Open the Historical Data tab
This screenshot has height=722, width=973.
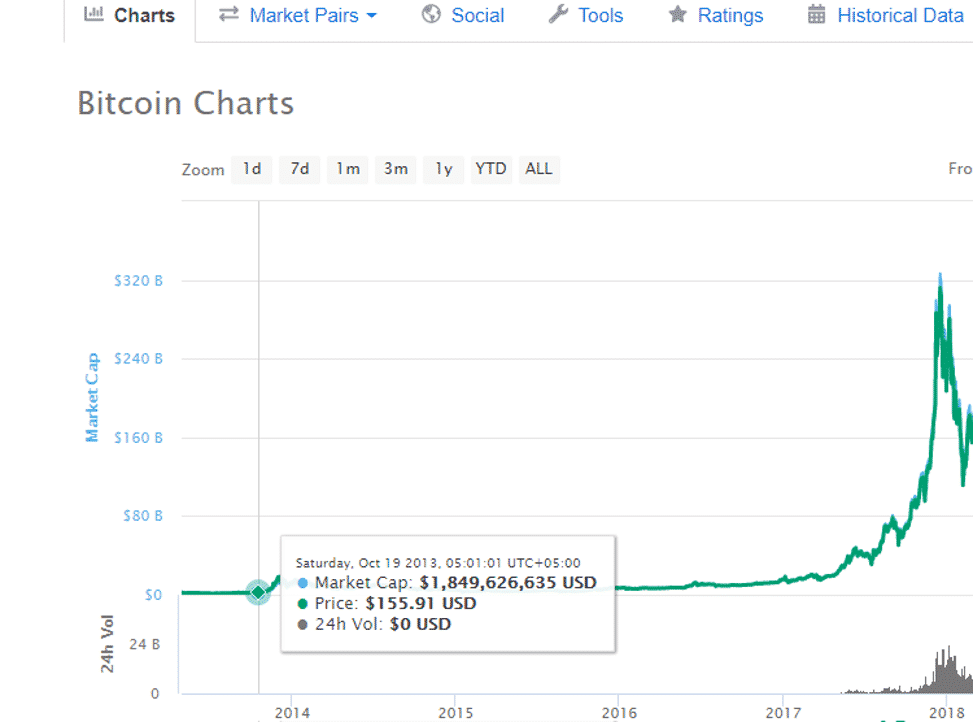899,16
